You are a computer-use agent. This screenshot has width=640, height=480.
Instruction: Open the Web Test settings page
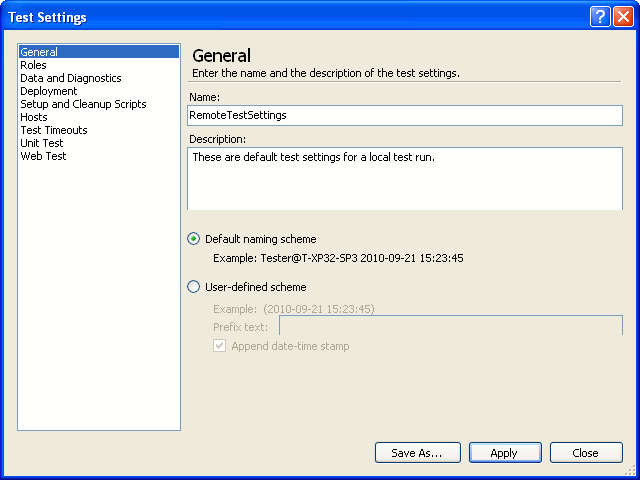(43, 156)
